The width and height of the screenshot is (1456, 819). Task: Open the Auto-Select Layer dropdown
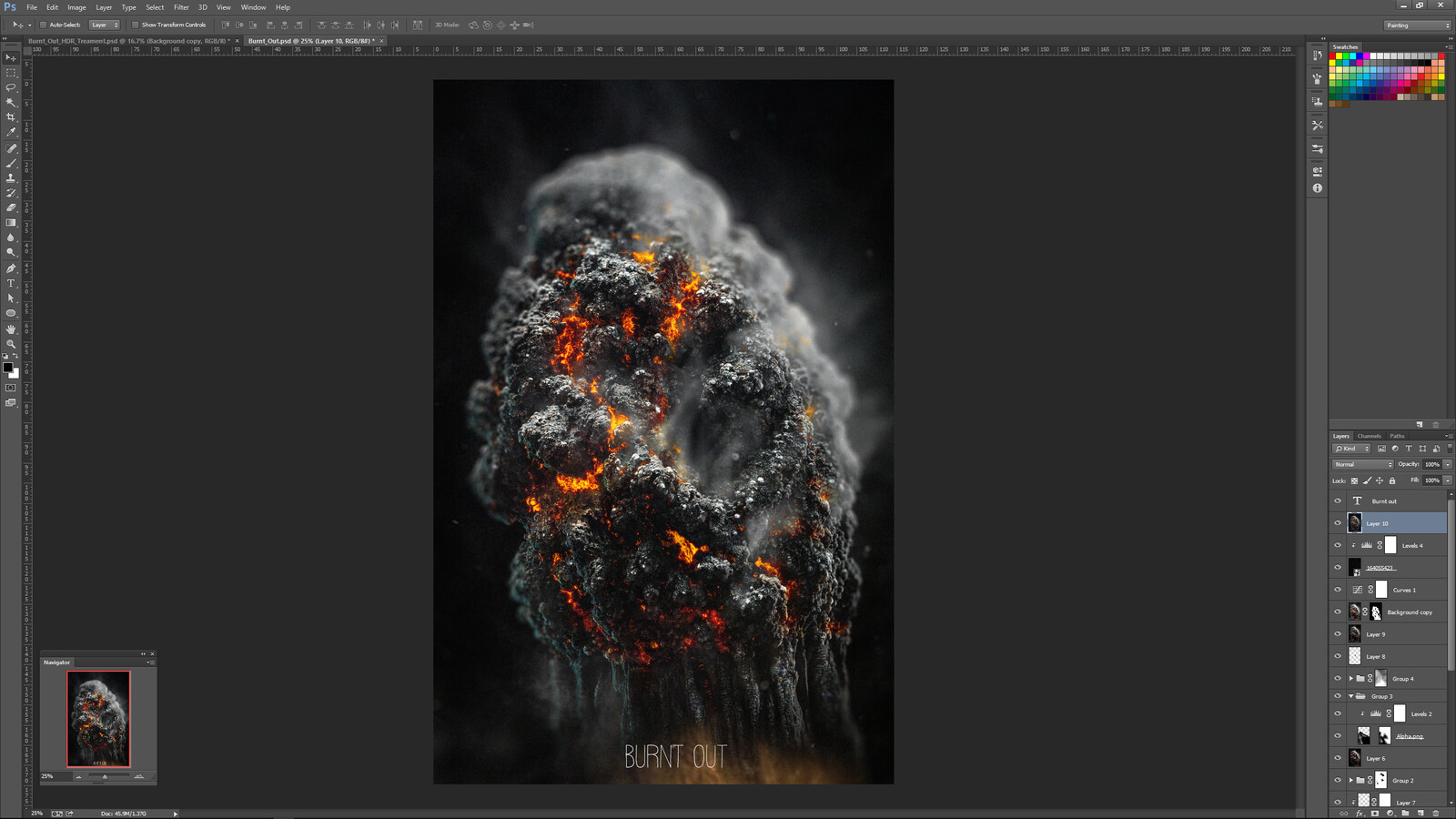pos(105,25)
